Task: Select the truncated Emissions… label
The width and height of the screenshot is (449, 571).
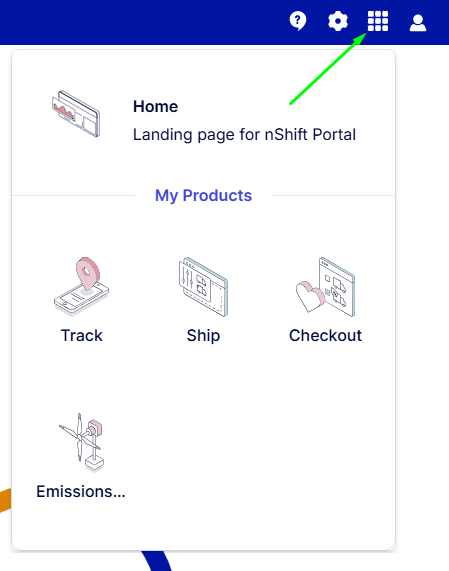Action: click(x=81, y=492)
